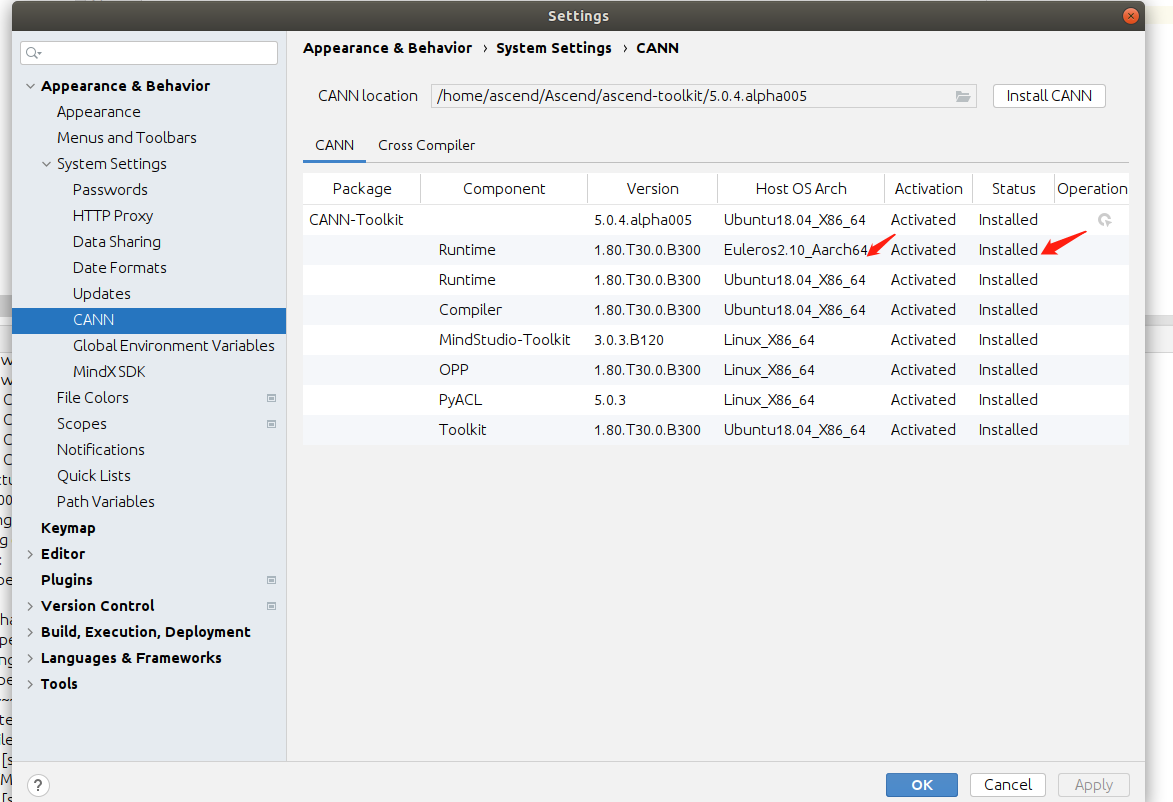The height and width of the screenshot is (802, 1173).
Task: Switch to the Cross Compiler tab
Action: click(426, 145)
